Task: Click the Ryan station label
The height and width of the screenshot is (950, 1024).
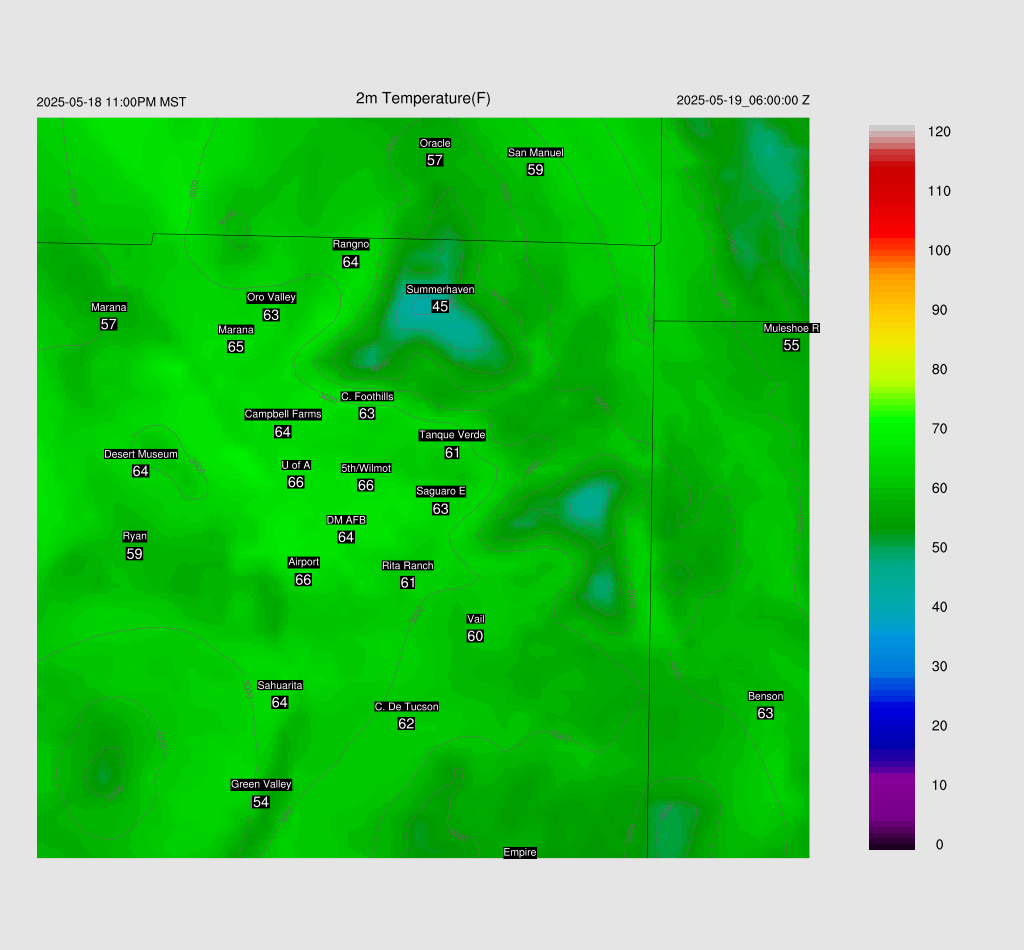Action: click(x=135, y=536)
